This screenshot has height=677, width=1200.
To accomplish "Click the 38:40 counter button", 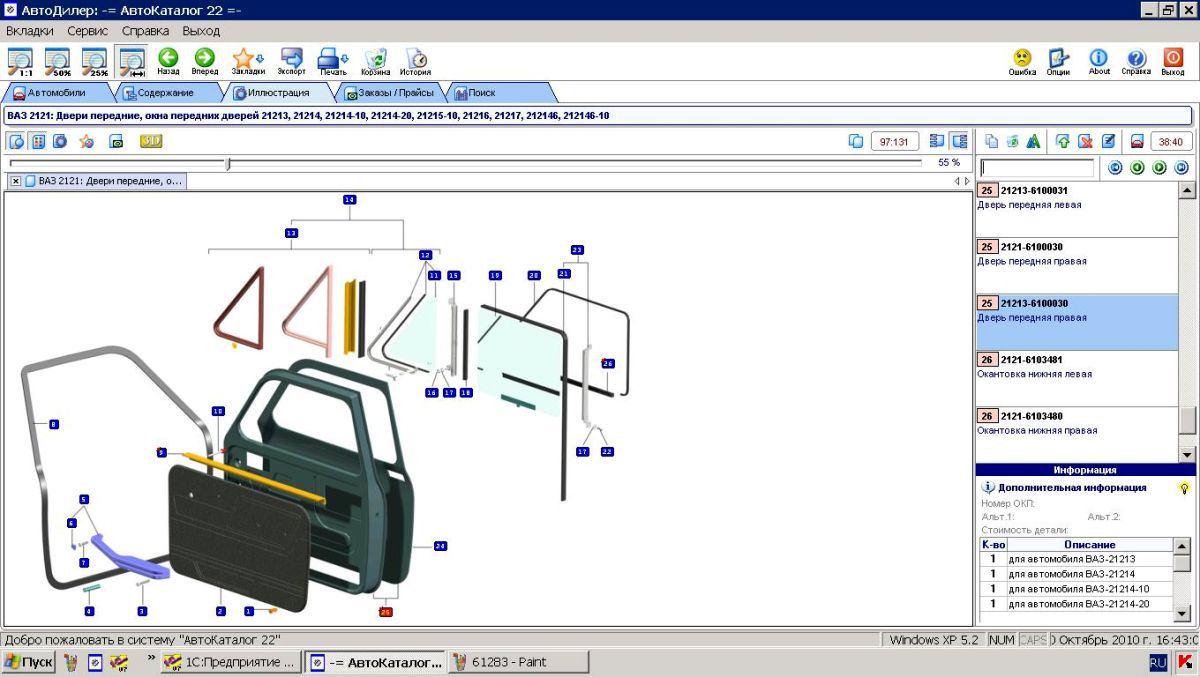I will [1170, 141].
